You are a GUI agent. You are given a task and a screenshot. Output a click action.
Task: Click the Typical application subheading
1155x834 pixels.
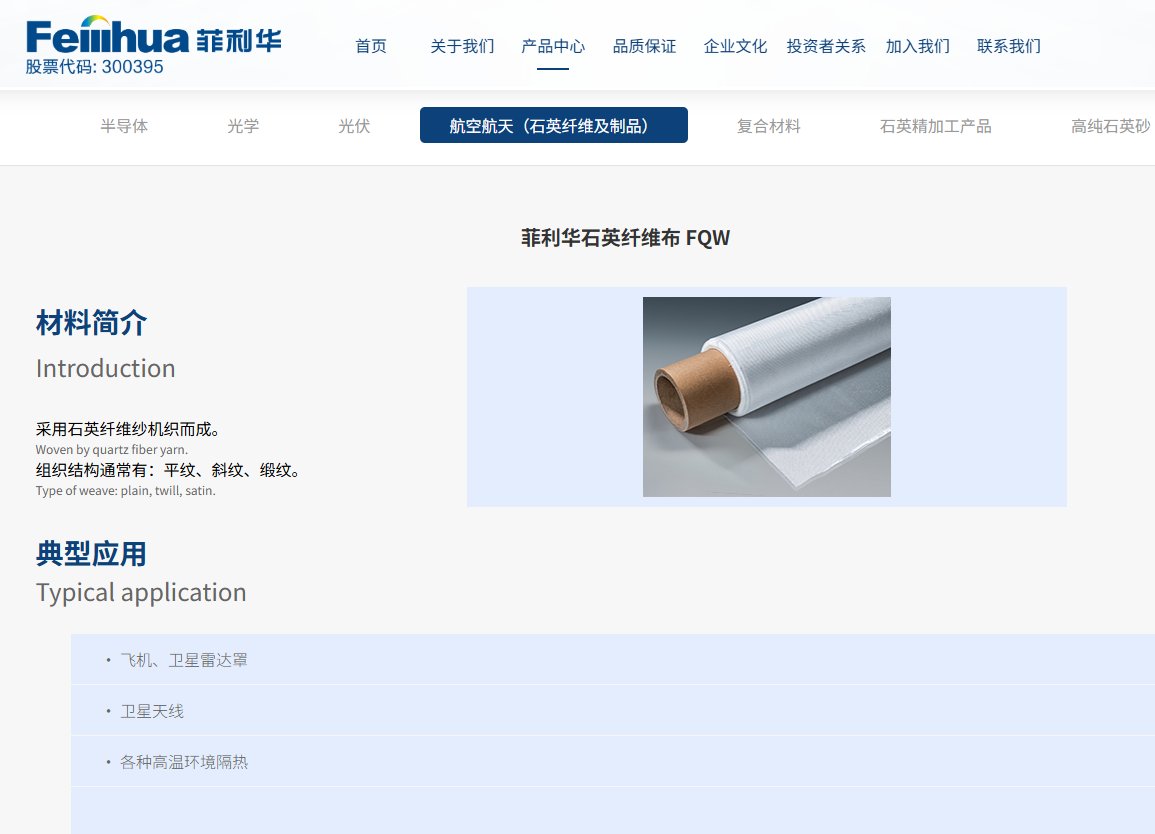click(141, 592)
